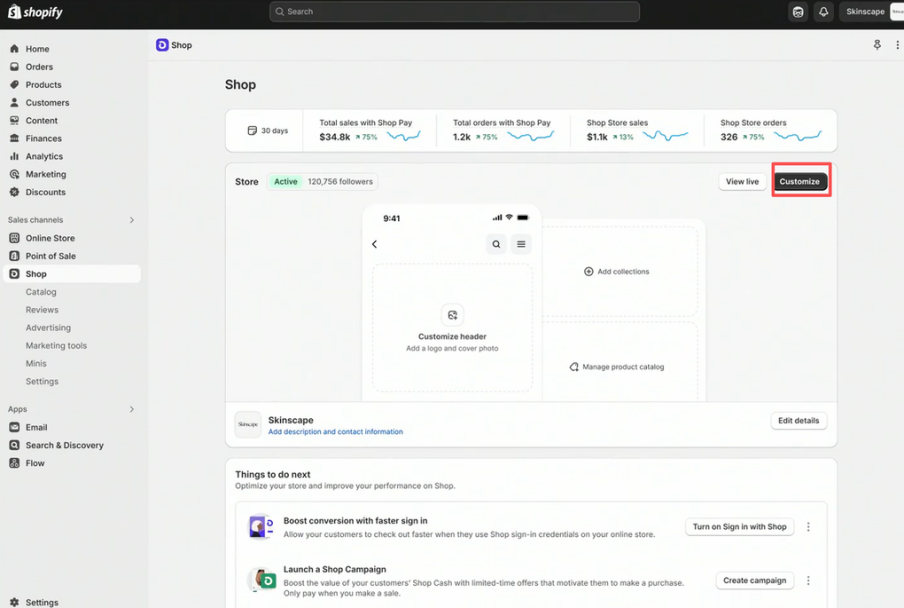
Task: Click the top Search field
Action: tap(454, 12)
